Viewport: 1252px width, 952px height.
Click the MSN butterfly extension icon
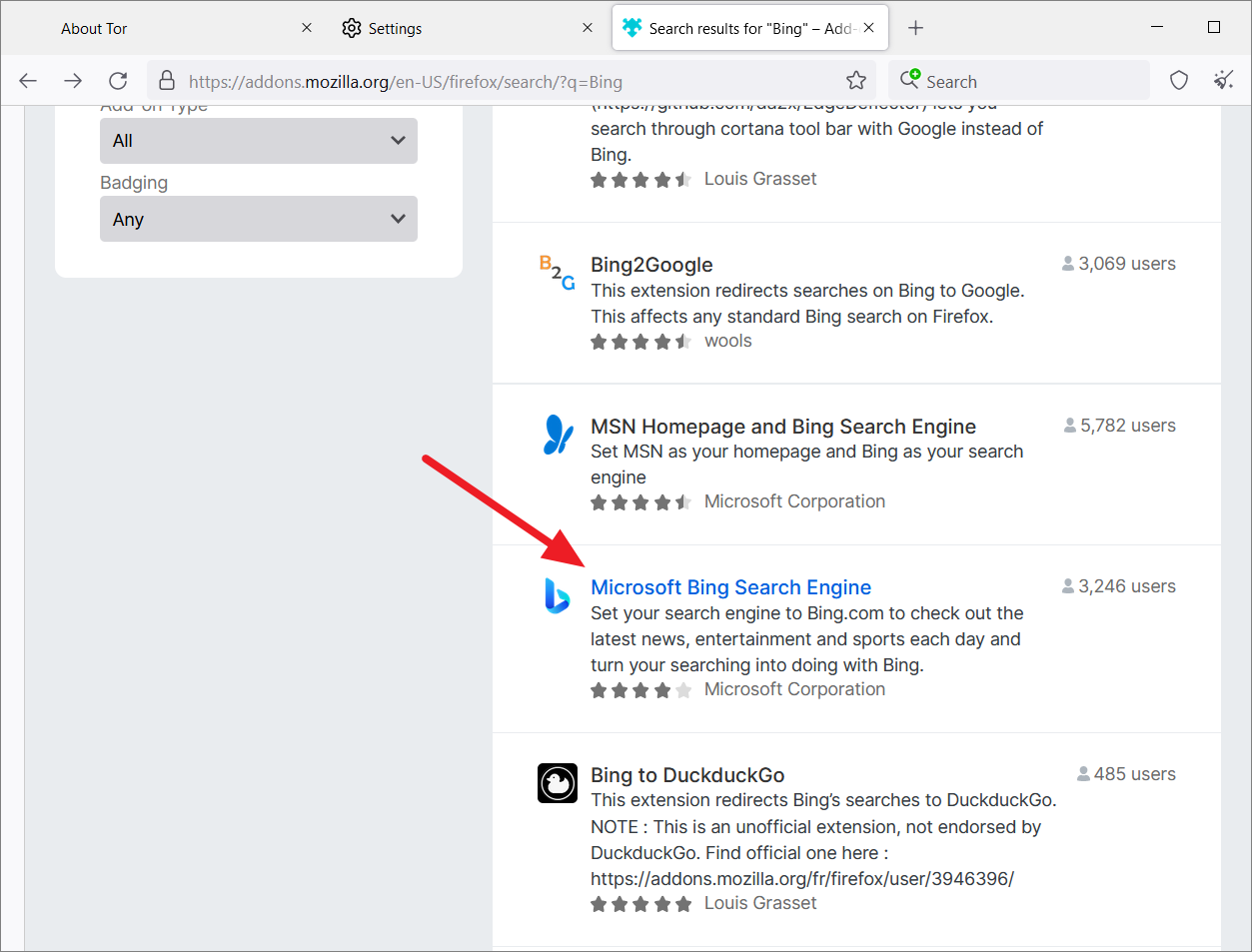(557, 435)
